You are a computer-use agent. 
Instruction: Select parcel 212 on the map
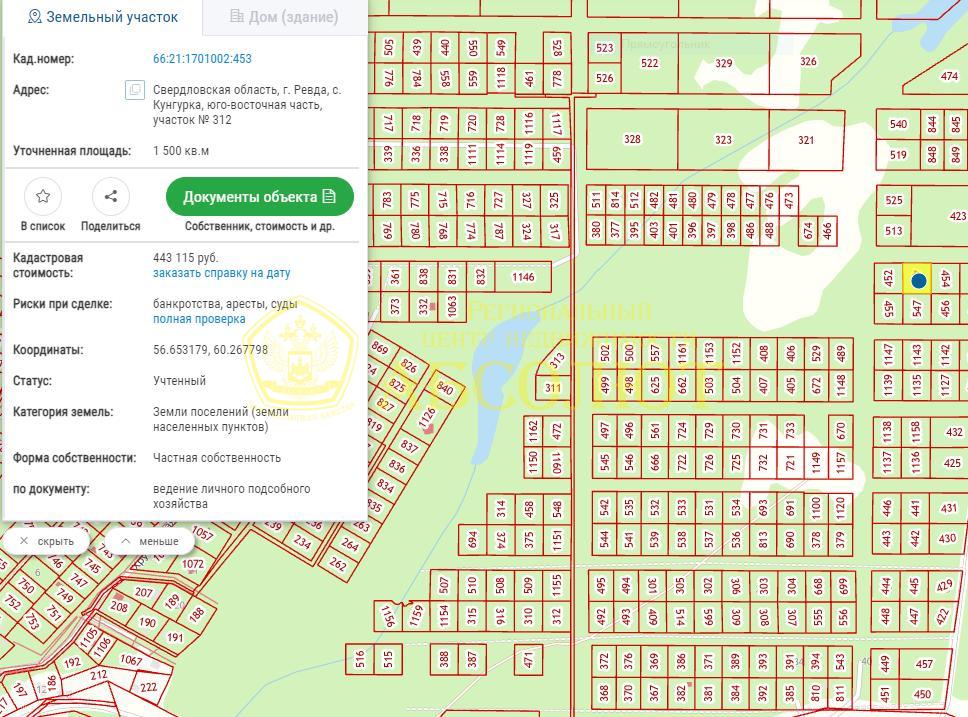coord(99,675)
